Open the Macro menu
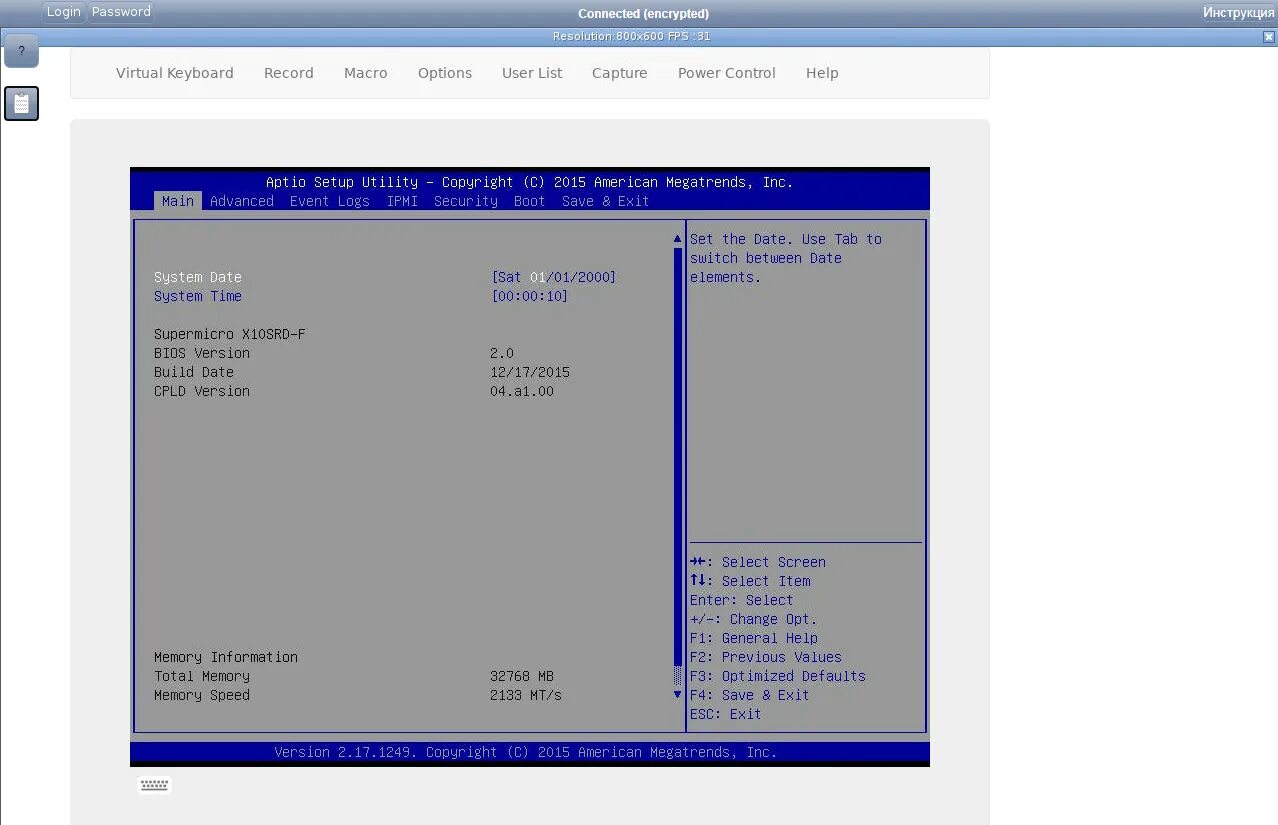Image resolution: width=1278 pixels, height=825 pixels. click(x=366, y=73)
